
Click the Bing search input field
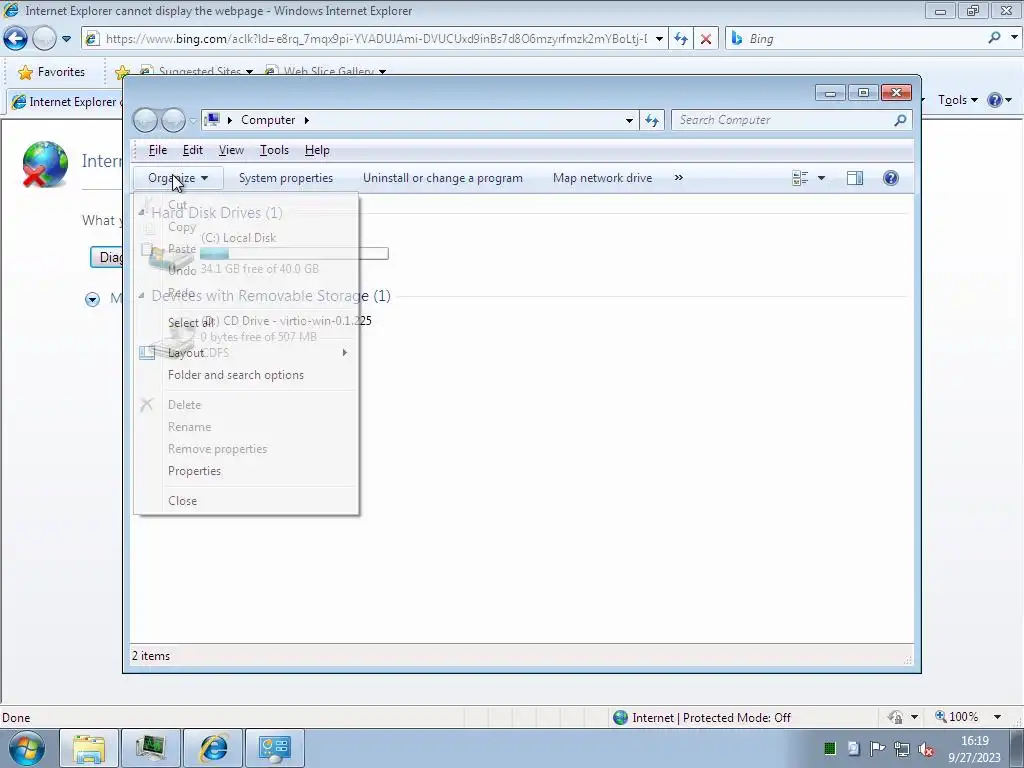click(865, 39)
